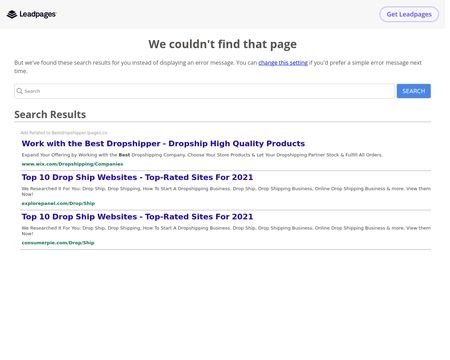Click the magnifier icon in search box

click(20, 91)
